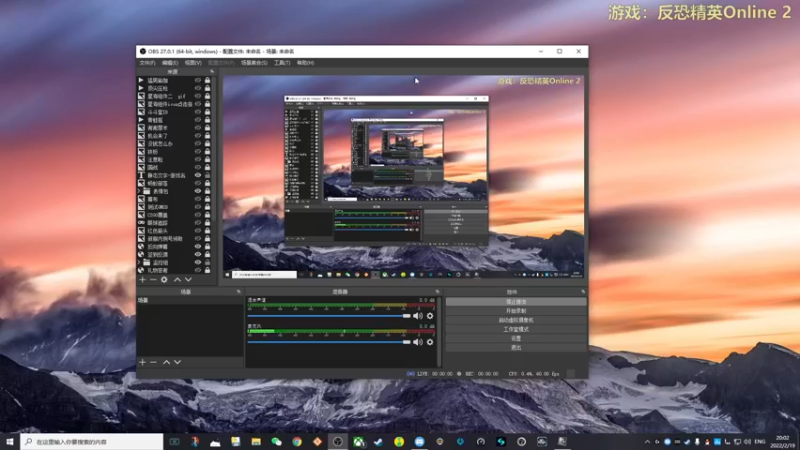Toggle visibility of 礼物答谢 source

[198, 270]
